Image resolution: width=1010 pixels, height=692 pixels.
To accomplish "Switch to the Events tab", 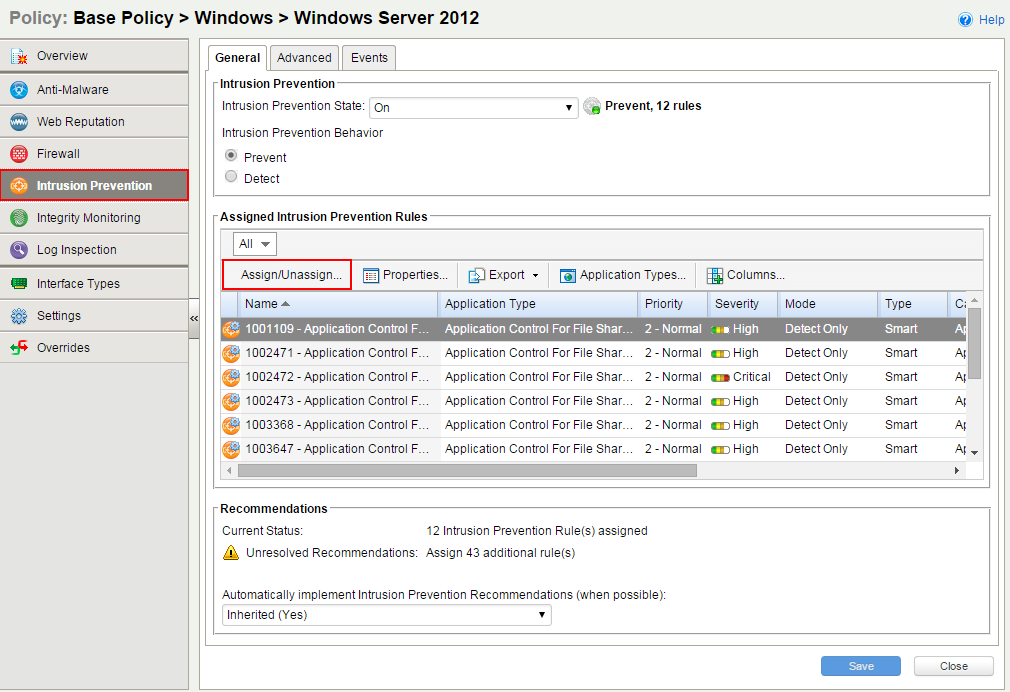I will tap(369, 58).
